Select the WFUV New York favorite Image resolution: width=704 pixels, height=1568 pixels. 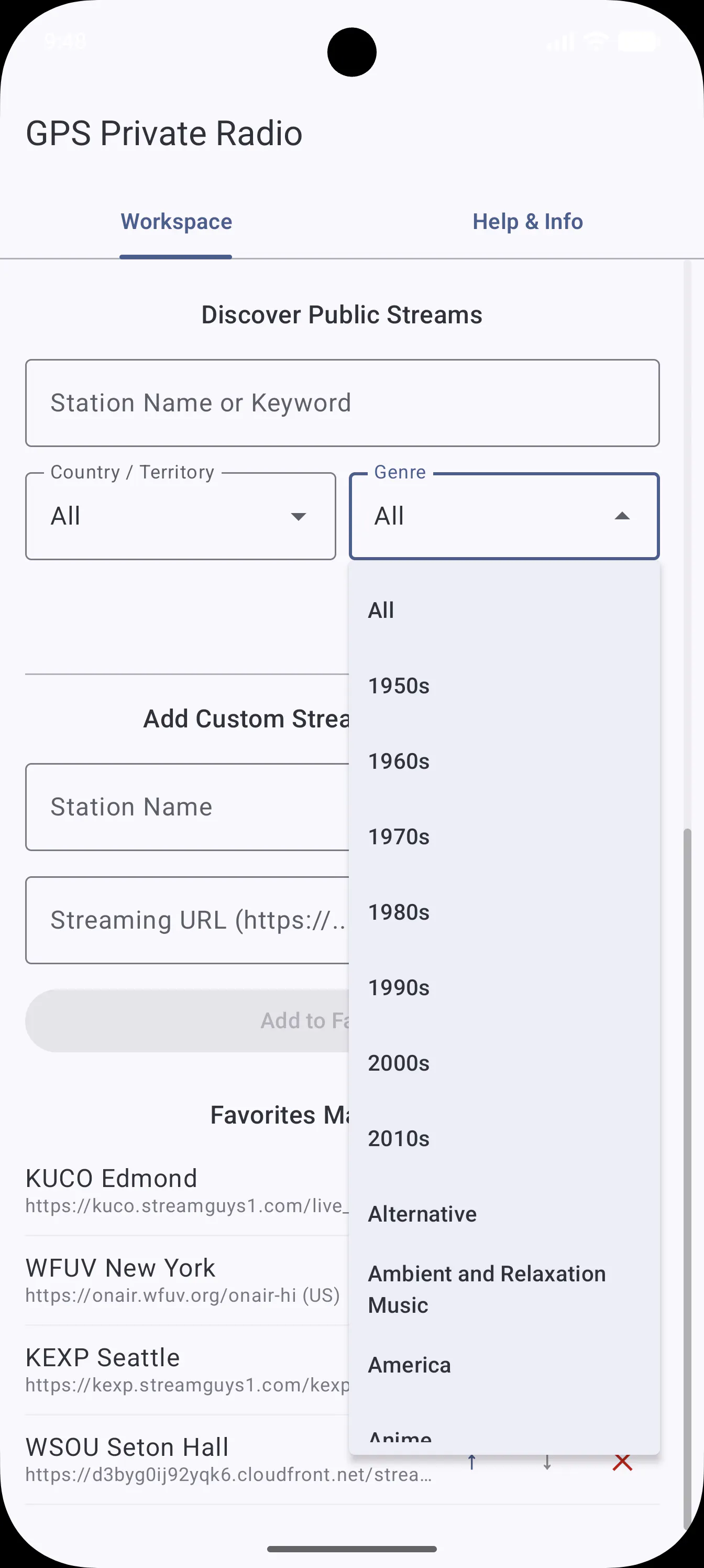pos(187,1280)
